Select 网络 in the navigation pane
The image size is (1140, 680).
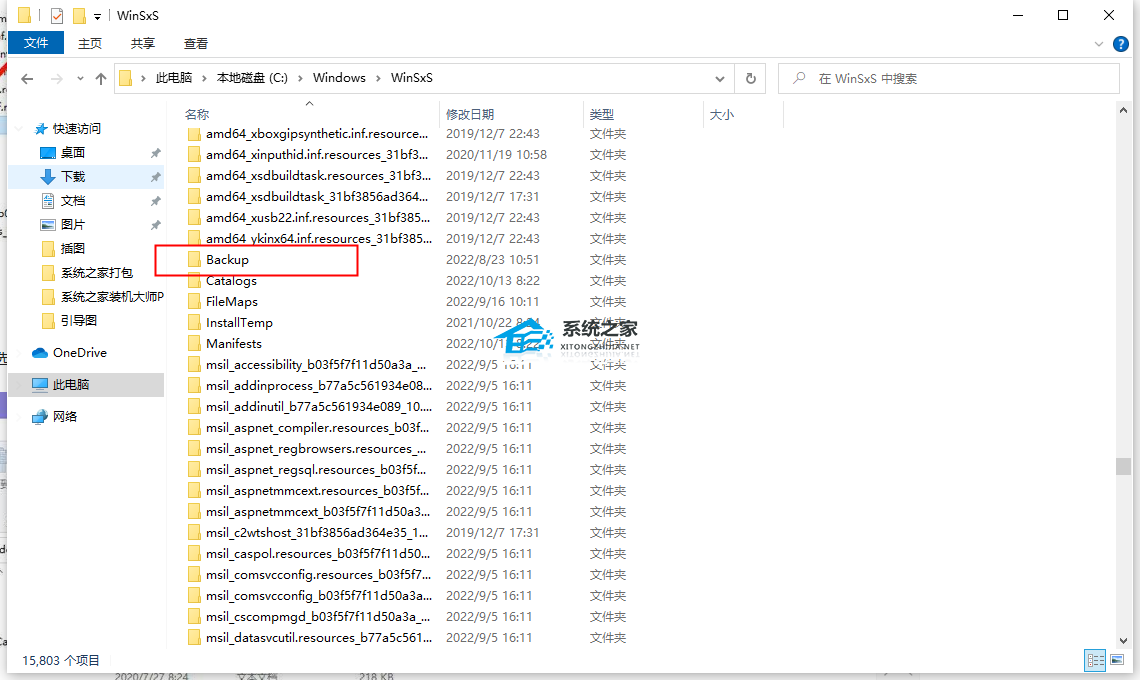tap(65, 417)
